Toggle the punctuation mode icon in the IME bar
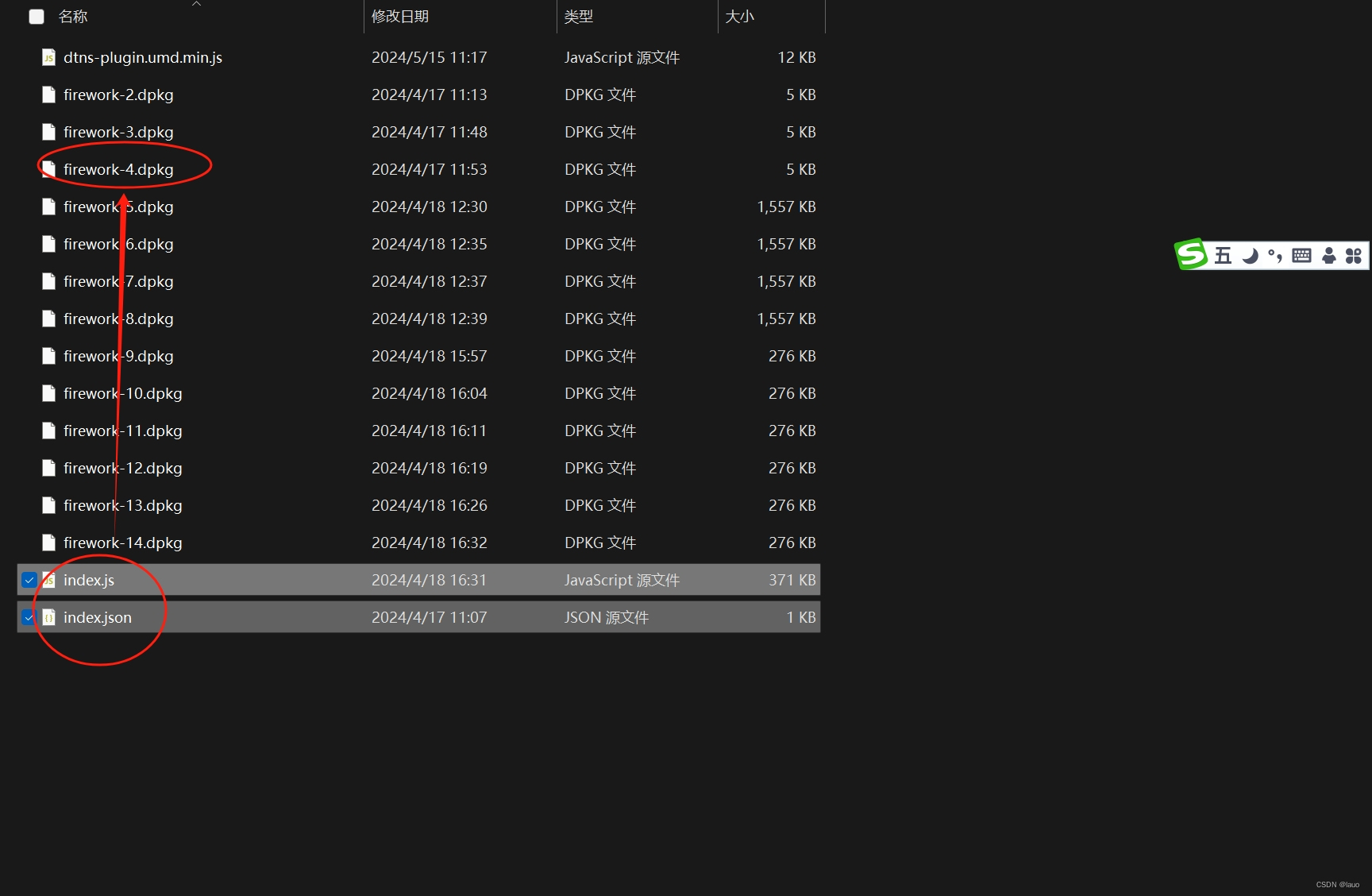Screen dimensions: 1372x896 (x=1275, y=255)
